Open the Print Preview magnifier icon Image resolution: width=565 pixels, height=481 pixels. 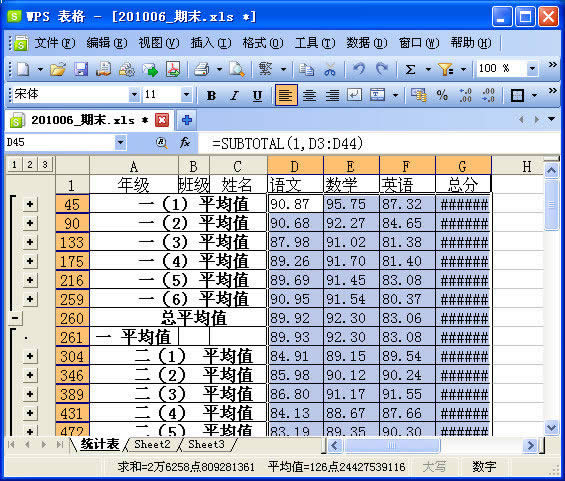pyautogui.click(x=237, y=69)
